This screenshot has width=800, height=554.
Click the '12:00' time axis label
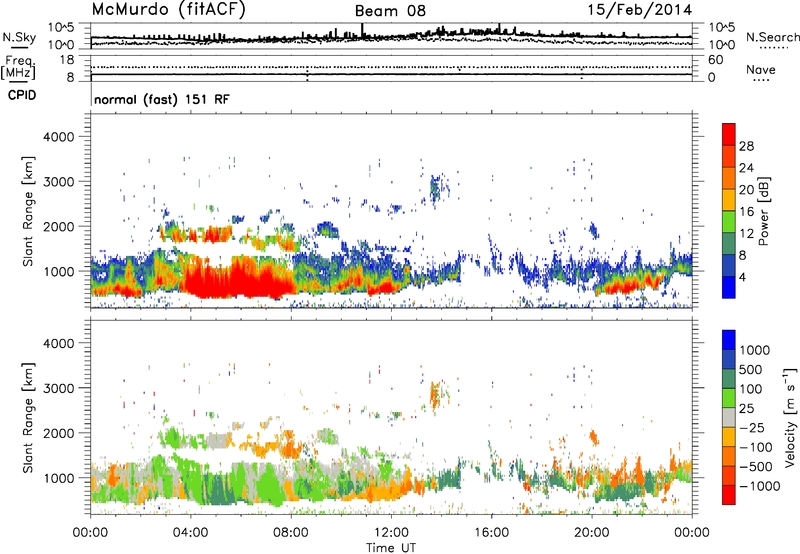(391, 533)
